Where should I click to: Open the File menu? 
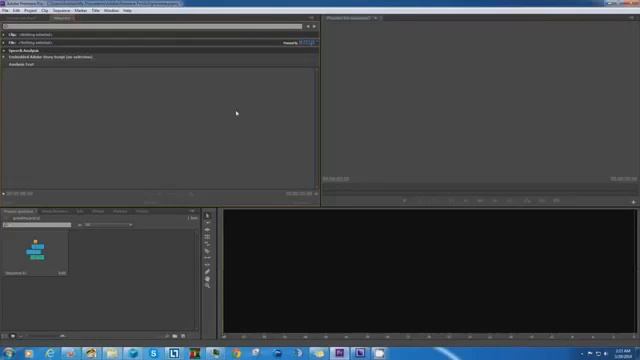coord(5,11)
